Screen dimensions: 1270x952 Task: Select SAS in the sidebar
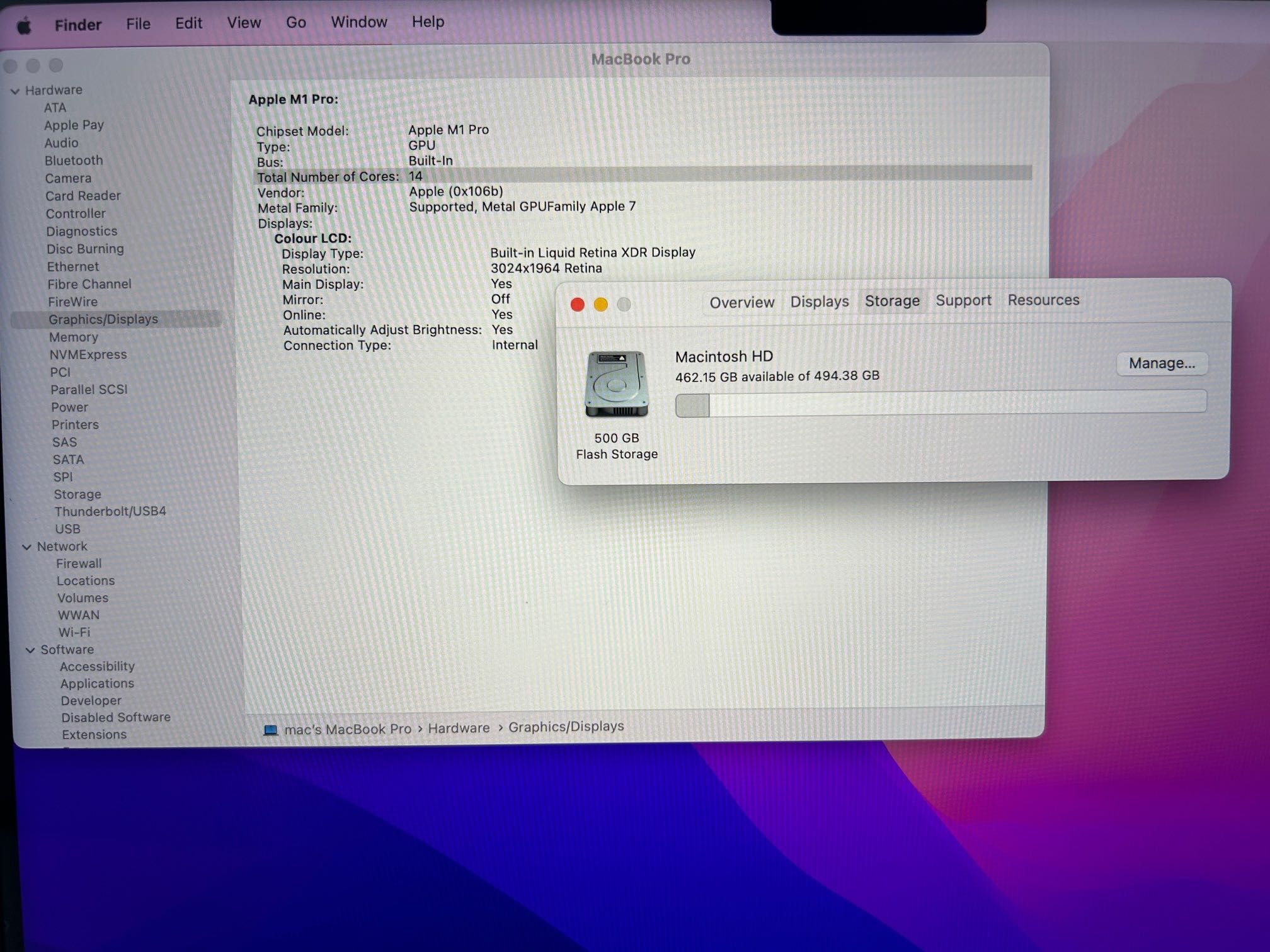(x=64, y=443)
